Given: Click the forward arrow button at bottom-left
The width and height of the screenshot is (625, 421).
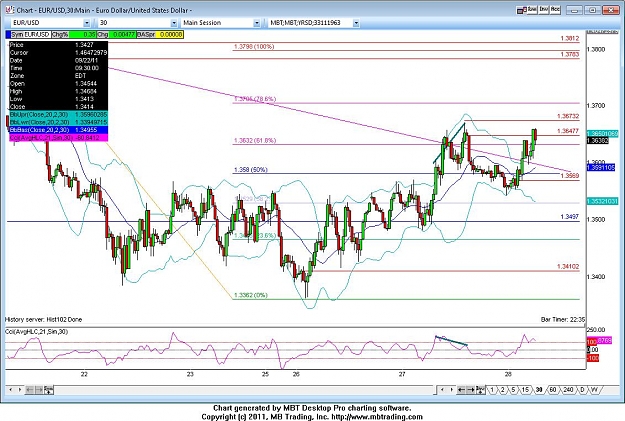Looking at the screenshot, I should click(39, 390).
